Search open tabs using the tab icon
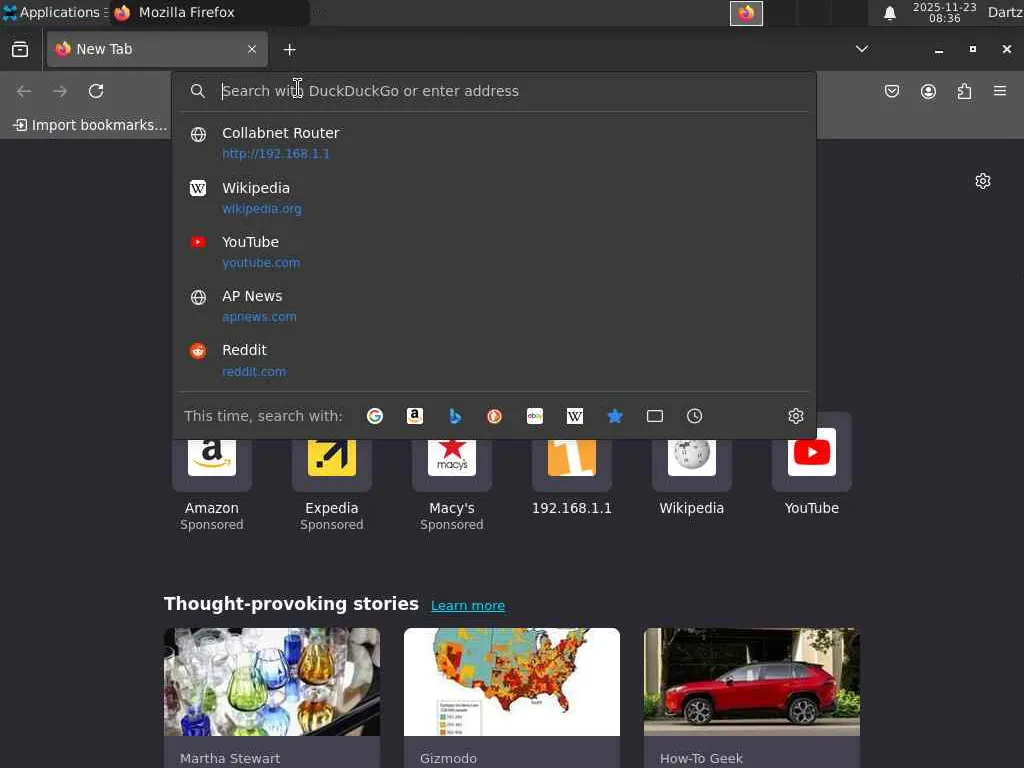Image resolution: width=1024 pixels, height=768 pixels. point(654,416)
